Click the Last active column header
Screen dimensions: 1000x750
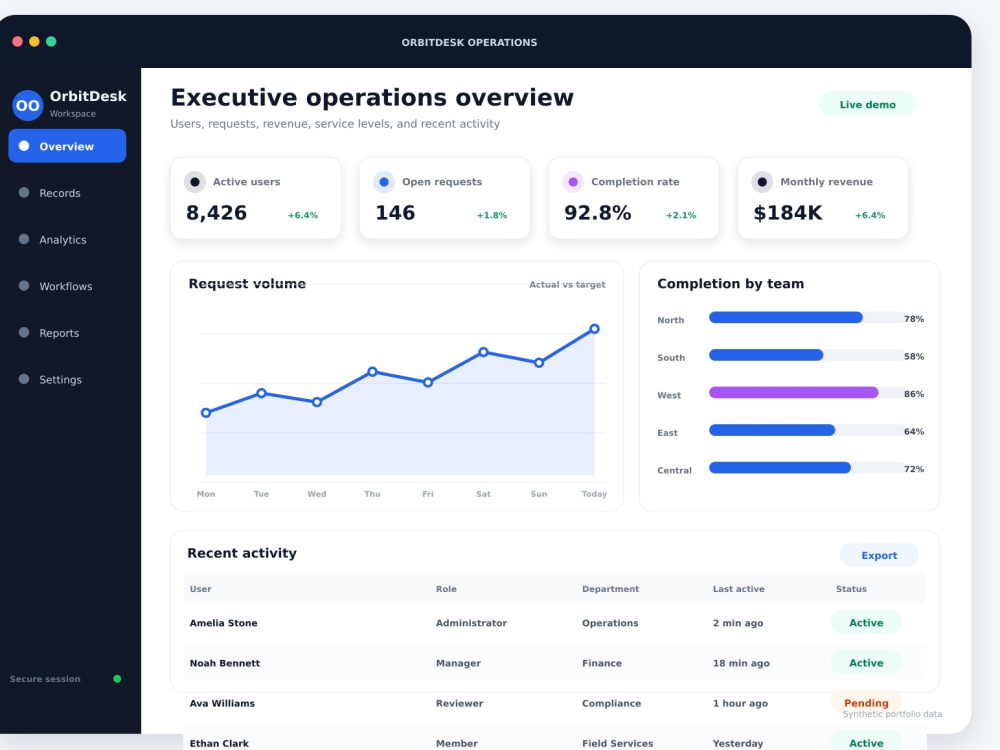pyautogui.click(x=739, y=589)
